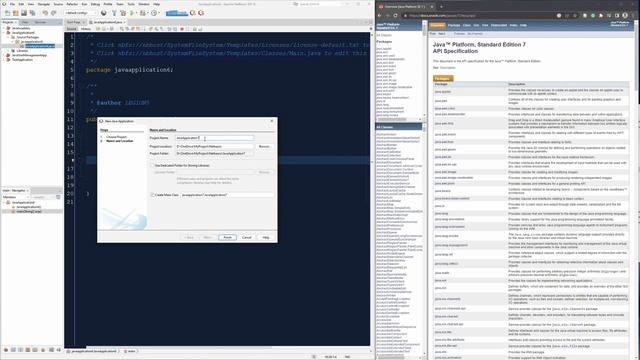Open Source menu in NetBeans

[58, 4]
